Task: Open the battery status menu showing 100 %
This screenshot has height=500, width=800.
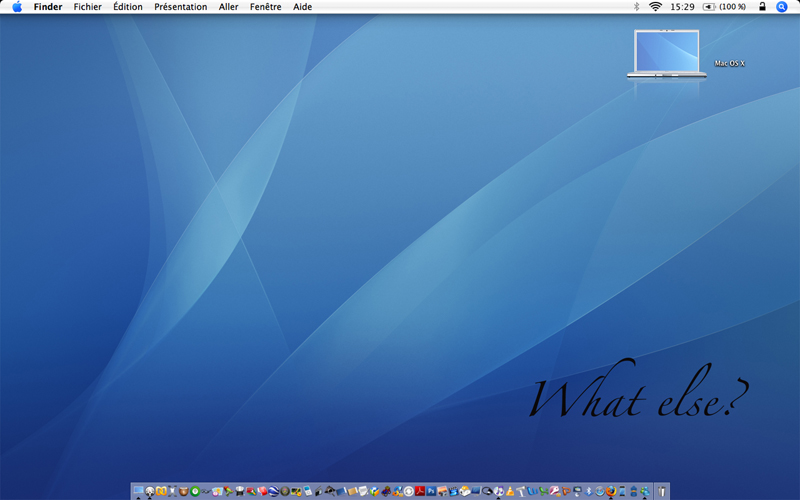Action: [724, 7]
